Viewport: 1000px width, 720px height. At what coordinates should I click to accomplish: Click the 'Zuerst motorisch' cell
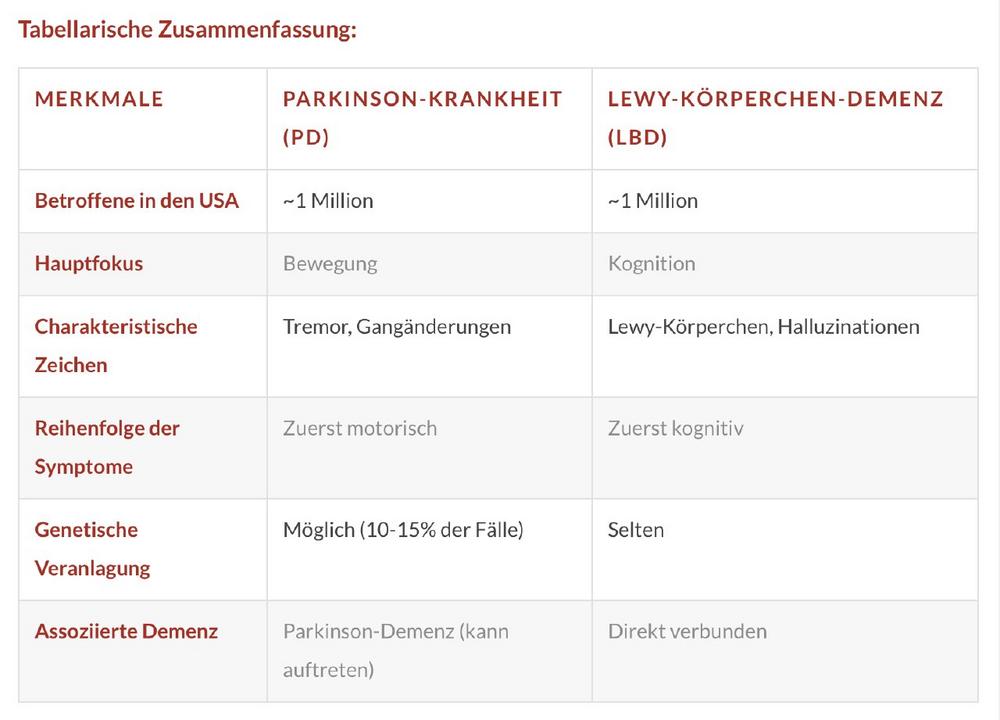360,428
